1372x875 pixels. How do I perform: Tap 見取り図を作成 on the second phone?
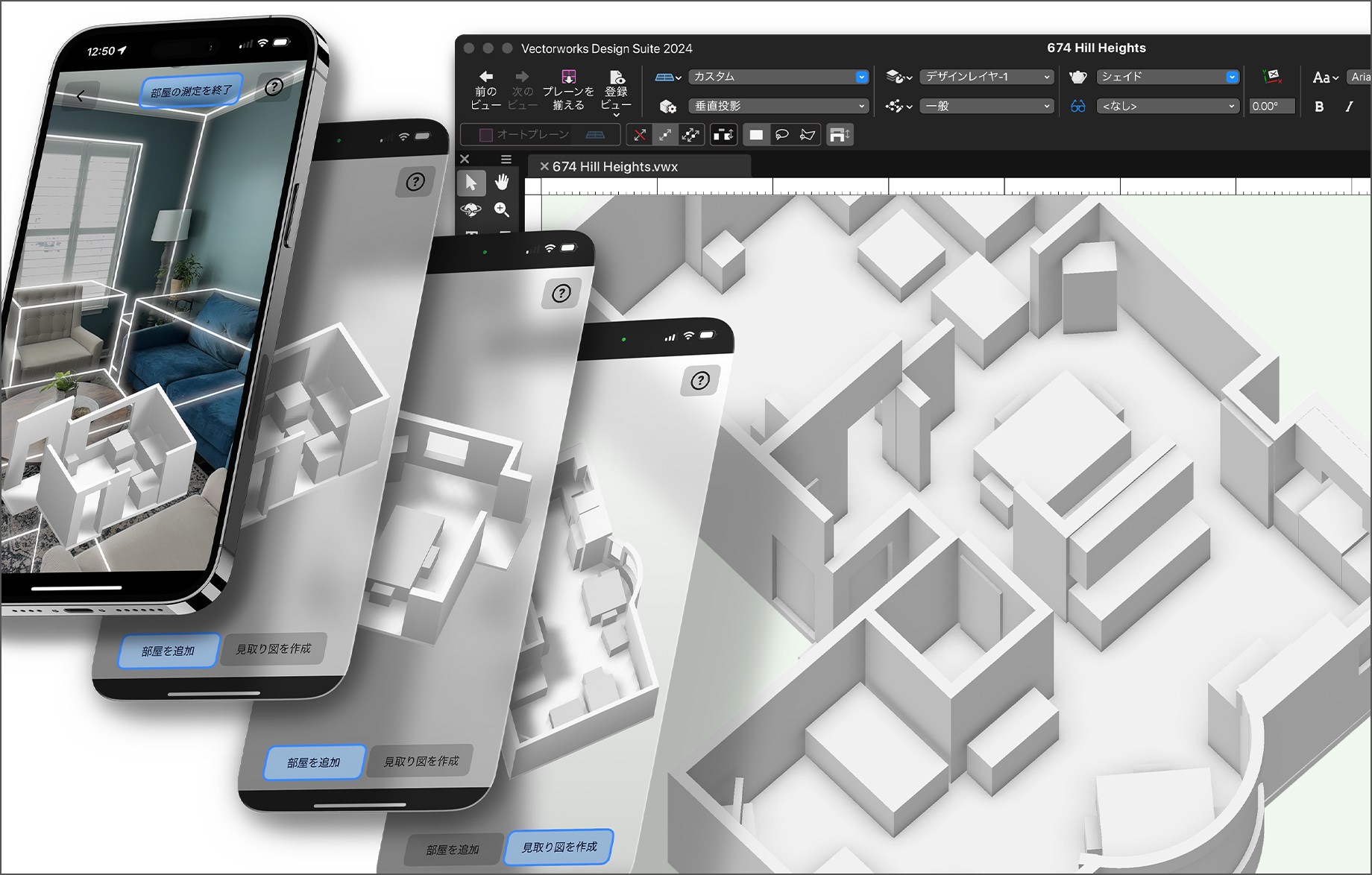[x=274, y=649]
